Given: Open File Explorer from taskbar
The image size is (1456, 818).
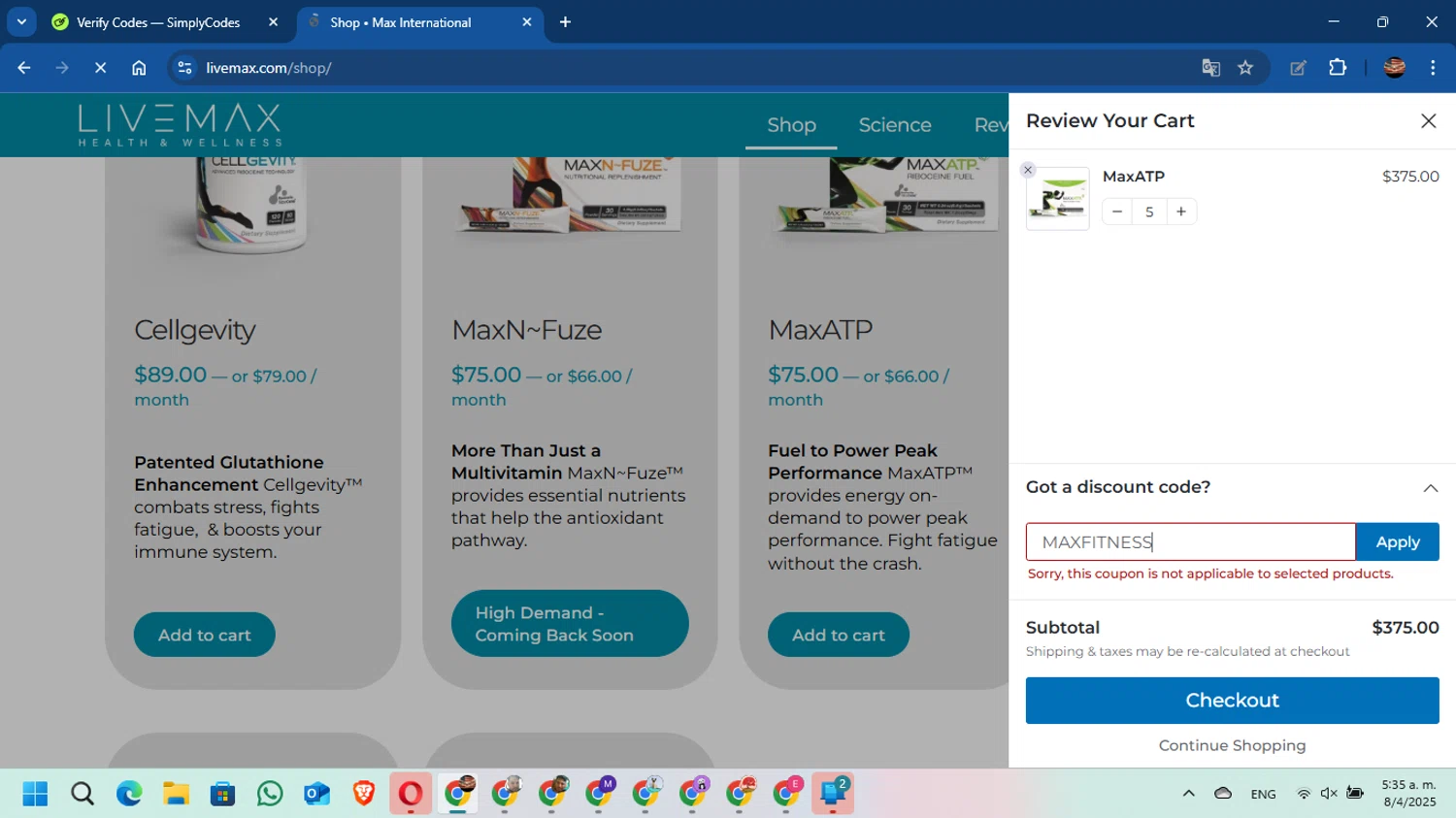Looking at the screenshot, I should pos(176,794).
